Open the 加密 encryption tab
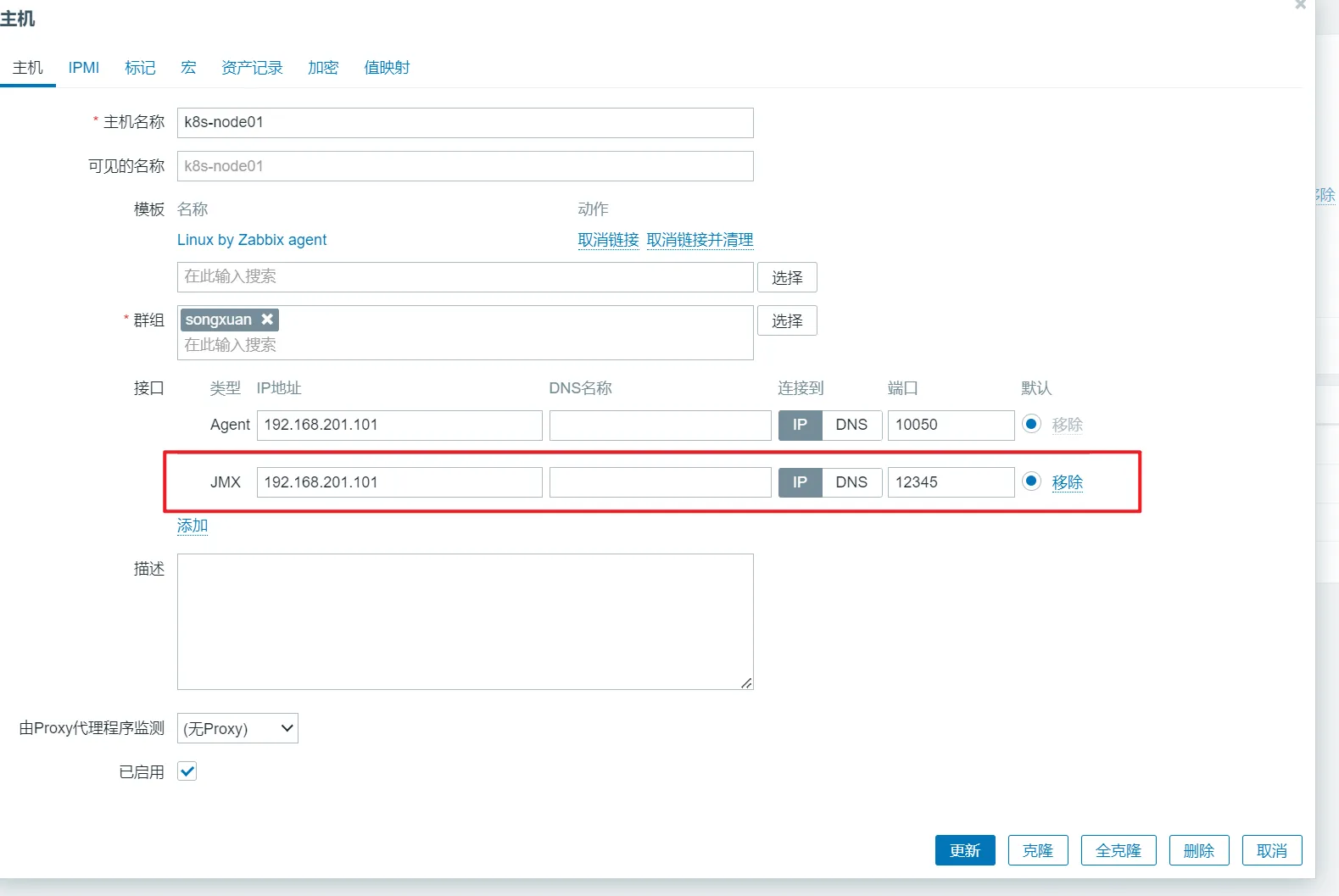Screen dimensions: 1339x896 pyautogui.click(x=323, y=68)
